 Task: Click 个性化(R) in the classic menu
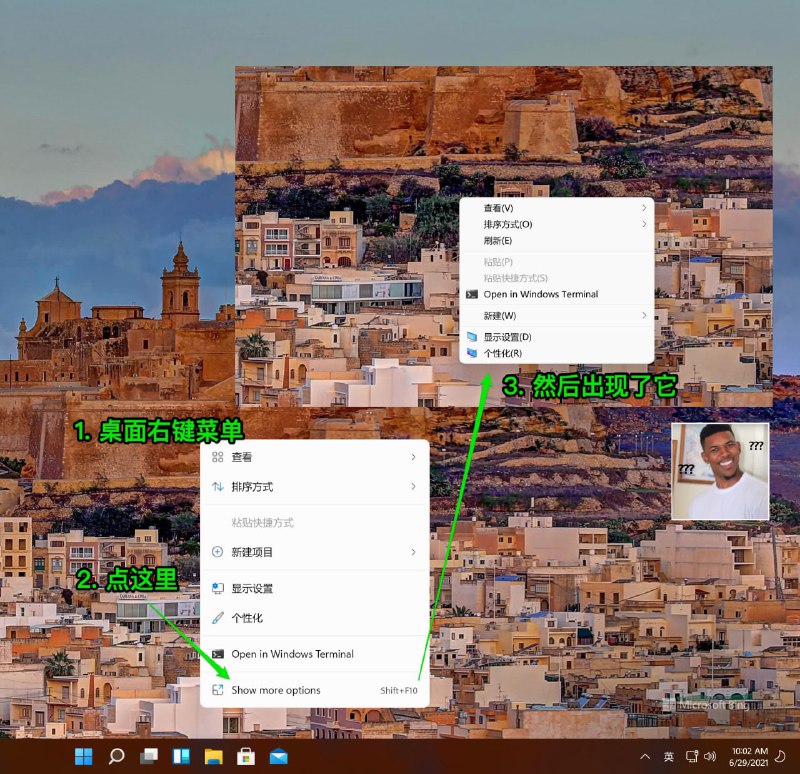click(503, 353)
